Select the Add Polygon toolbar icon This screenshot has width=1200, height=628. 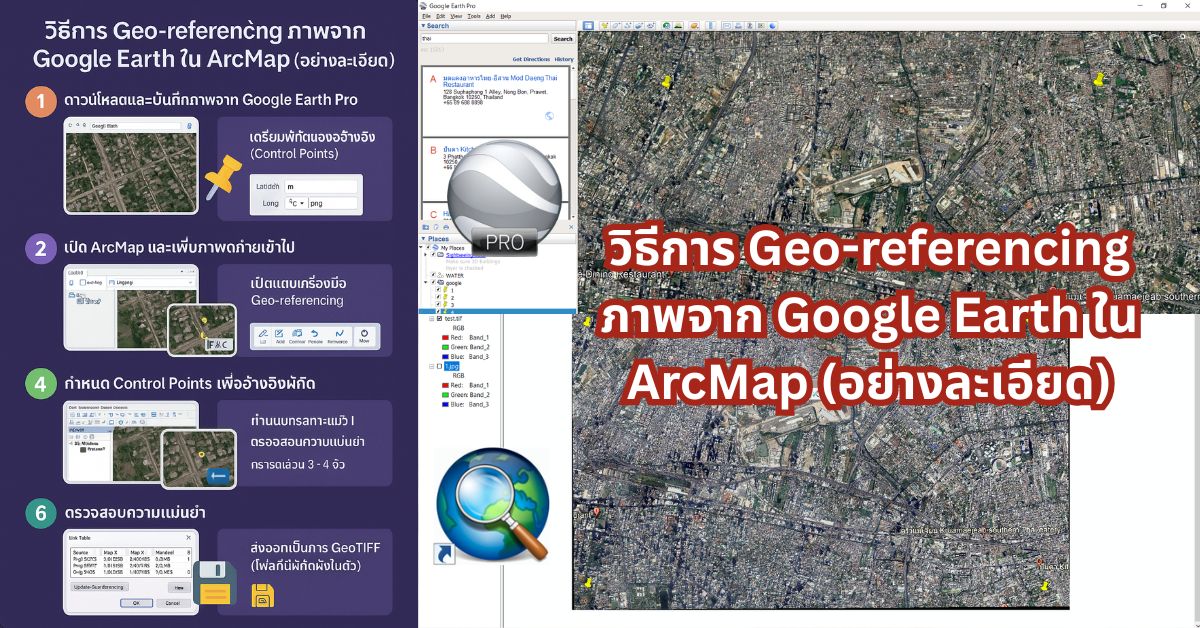pos(616,25)
